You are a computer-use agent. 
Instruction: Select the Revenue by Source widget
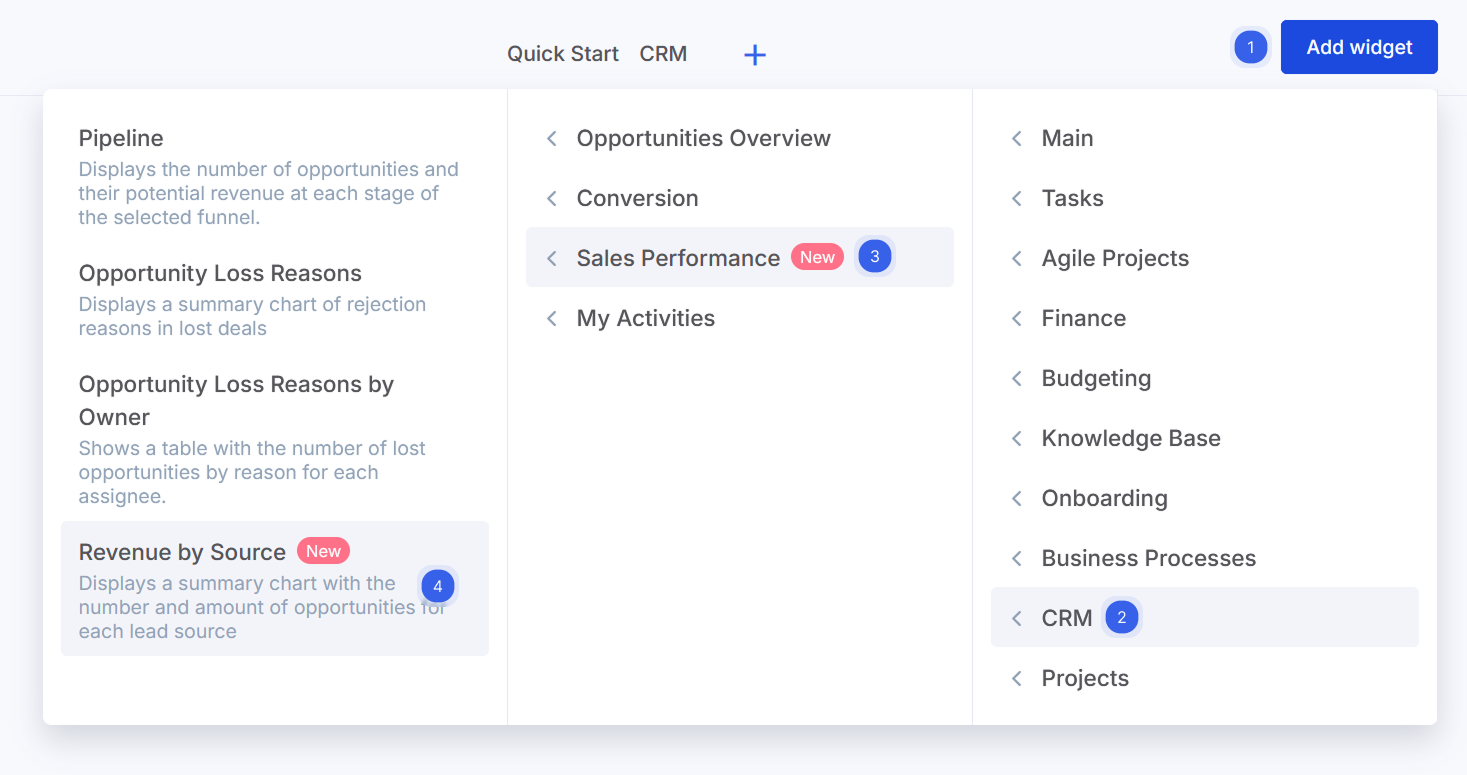tap(182, 552)
